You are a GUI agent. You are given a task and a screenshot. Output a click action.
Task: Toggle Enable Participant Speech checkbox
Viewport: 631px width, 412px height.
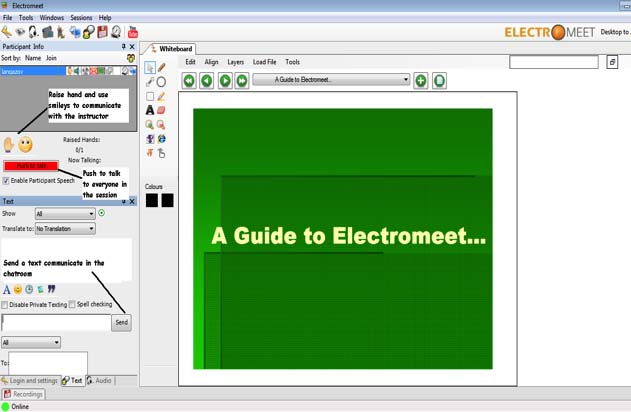tap(6, 181)
